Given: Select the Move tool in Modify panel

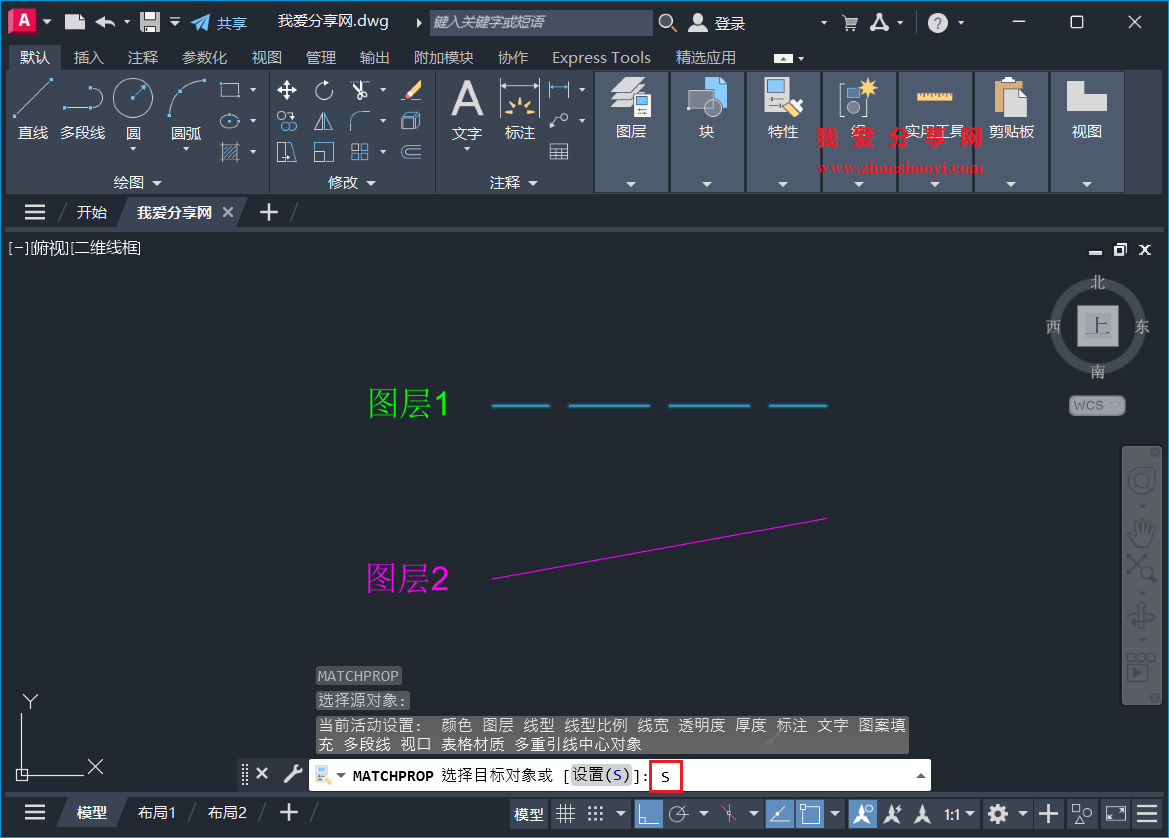Looking at the screenshot, I should pyautogui.click(x=286, y=90).
